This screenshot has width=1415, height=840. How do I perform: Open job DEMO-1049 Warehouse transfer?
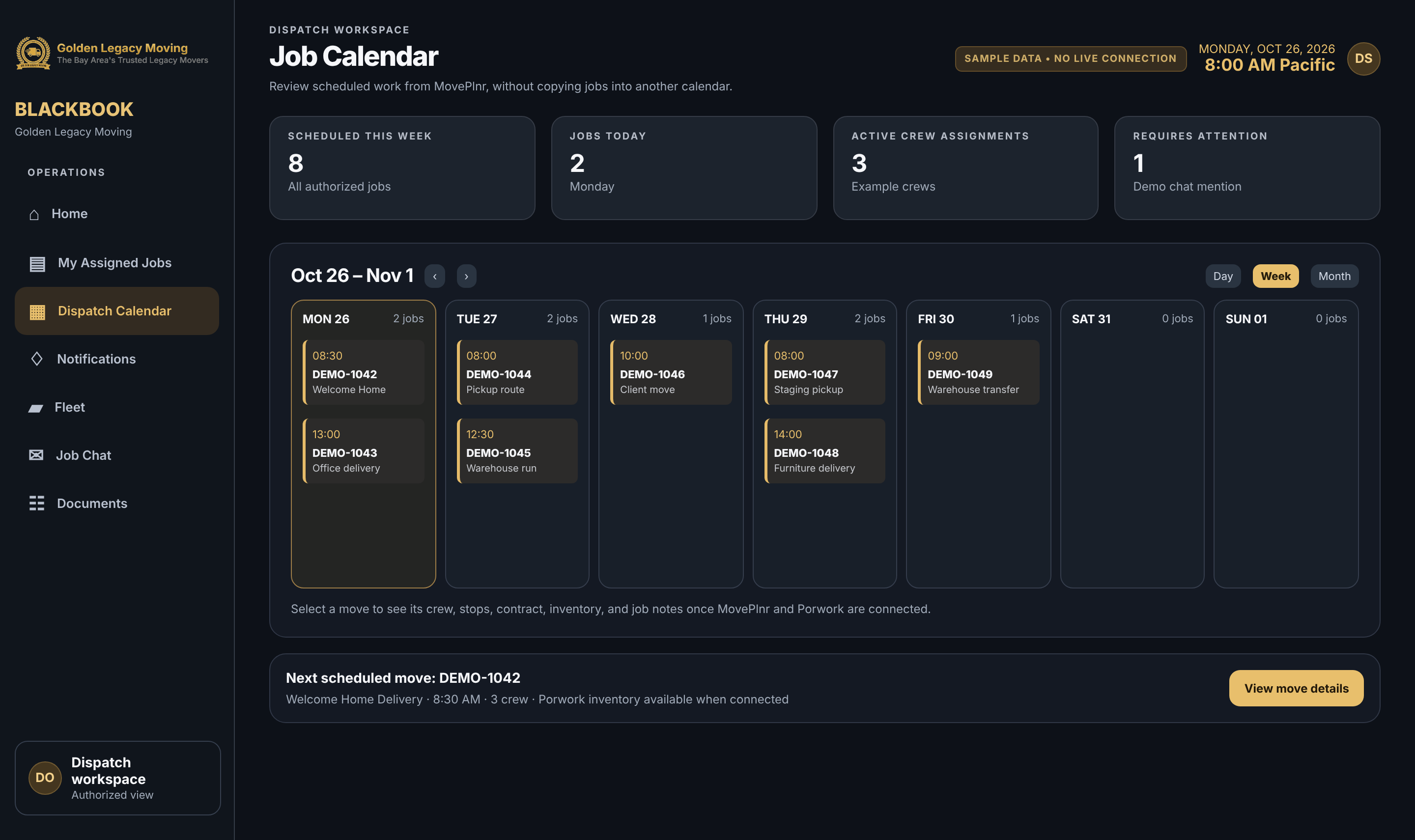click(978, 372)
